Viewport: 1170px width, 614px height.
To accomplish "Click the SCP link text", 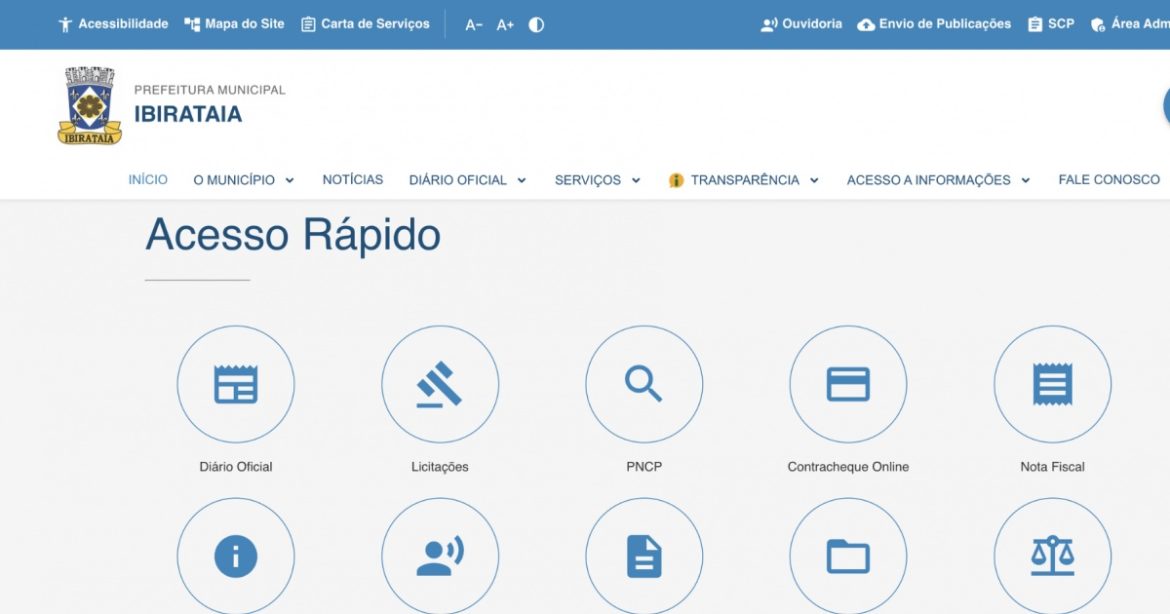I will [x=1061, y=24].
